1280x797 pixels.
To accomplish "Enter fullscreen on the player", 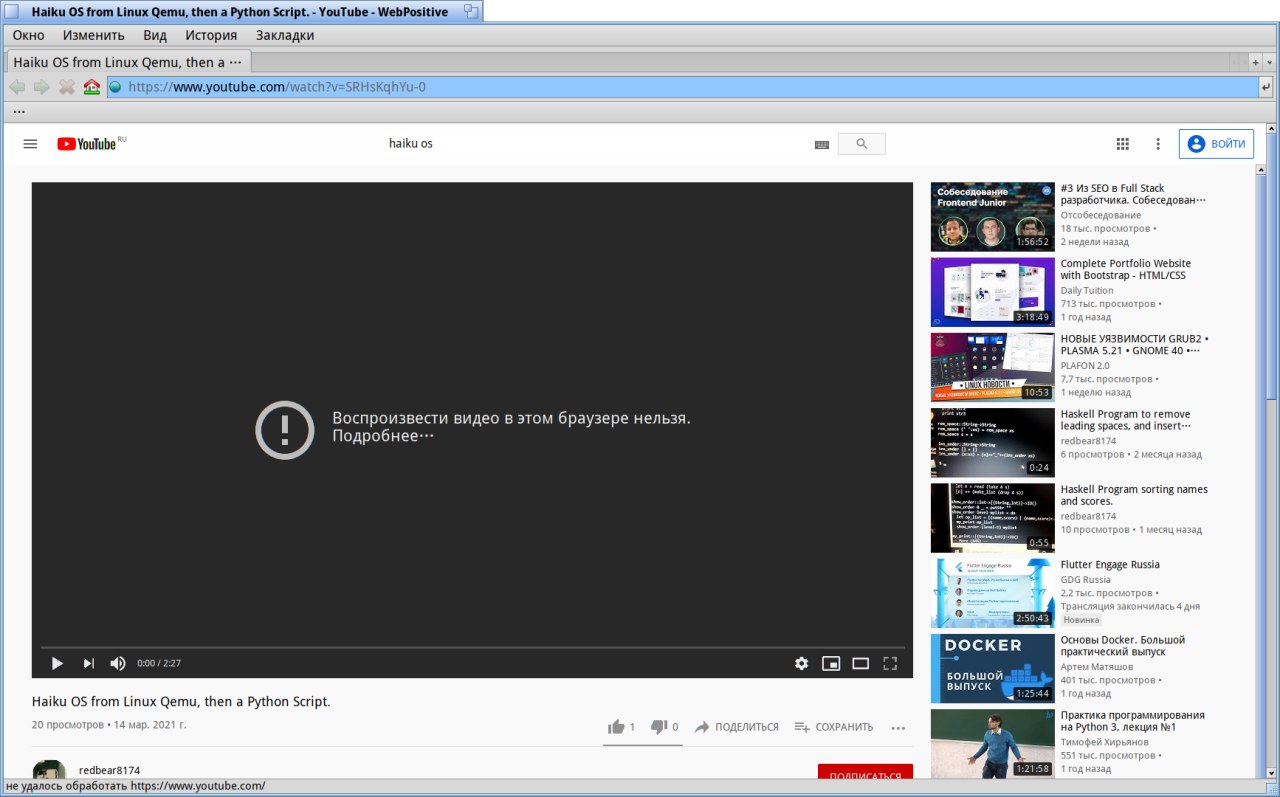I will coord(890,663).
